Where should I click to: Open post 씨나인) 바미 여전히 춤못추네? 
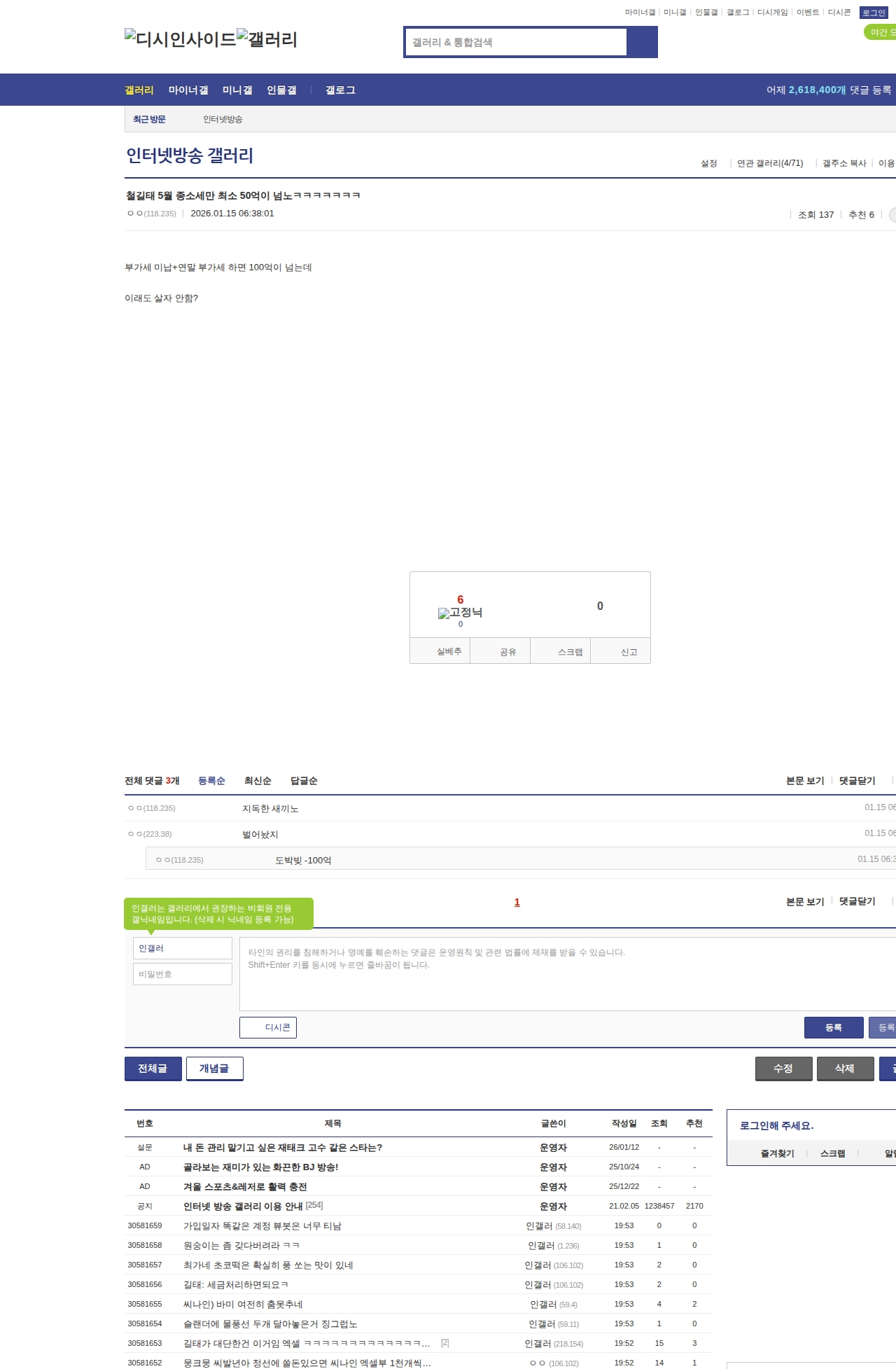coord(243,1305)
